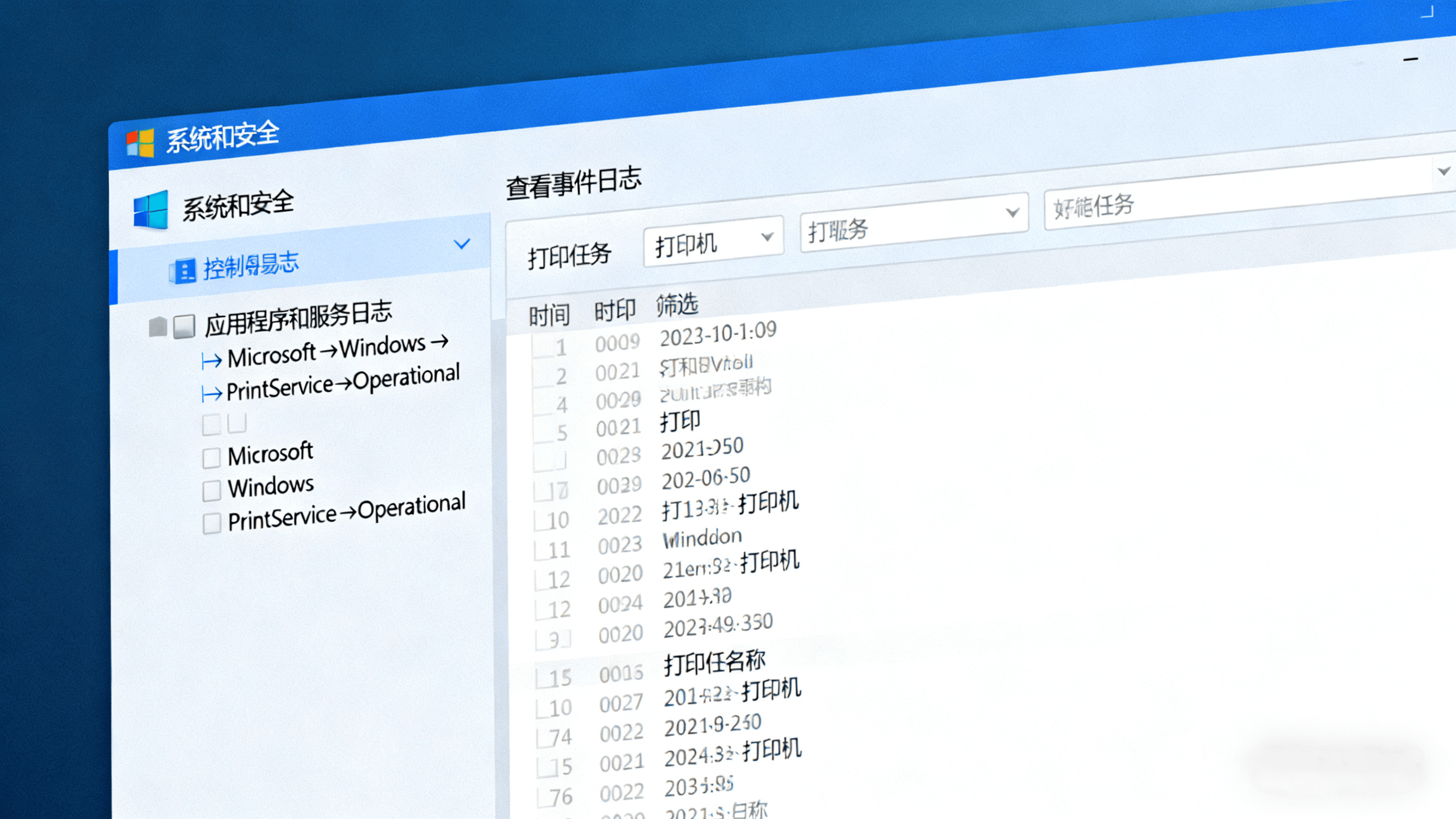Click the arrow icon before Microsoft→Windows
The image size is (1456, 819).
(x=211, y=360)
